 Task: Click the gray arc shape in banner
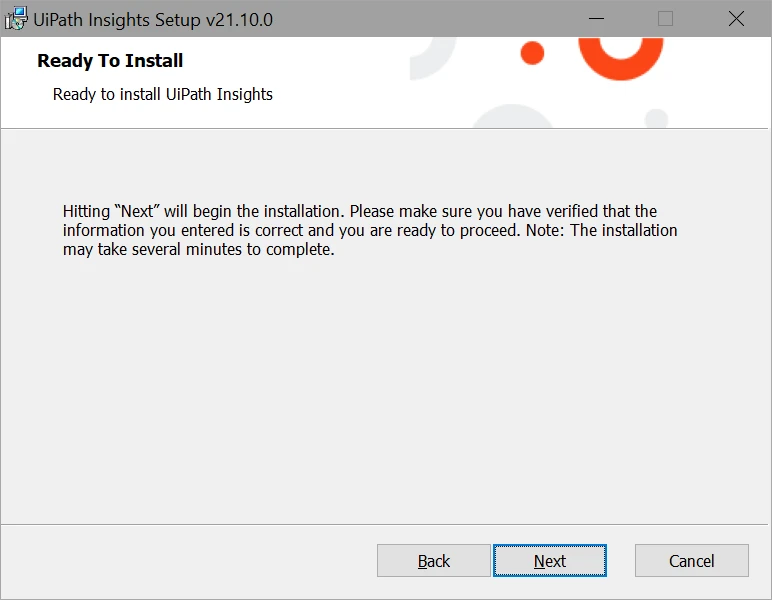pos(433,58)
